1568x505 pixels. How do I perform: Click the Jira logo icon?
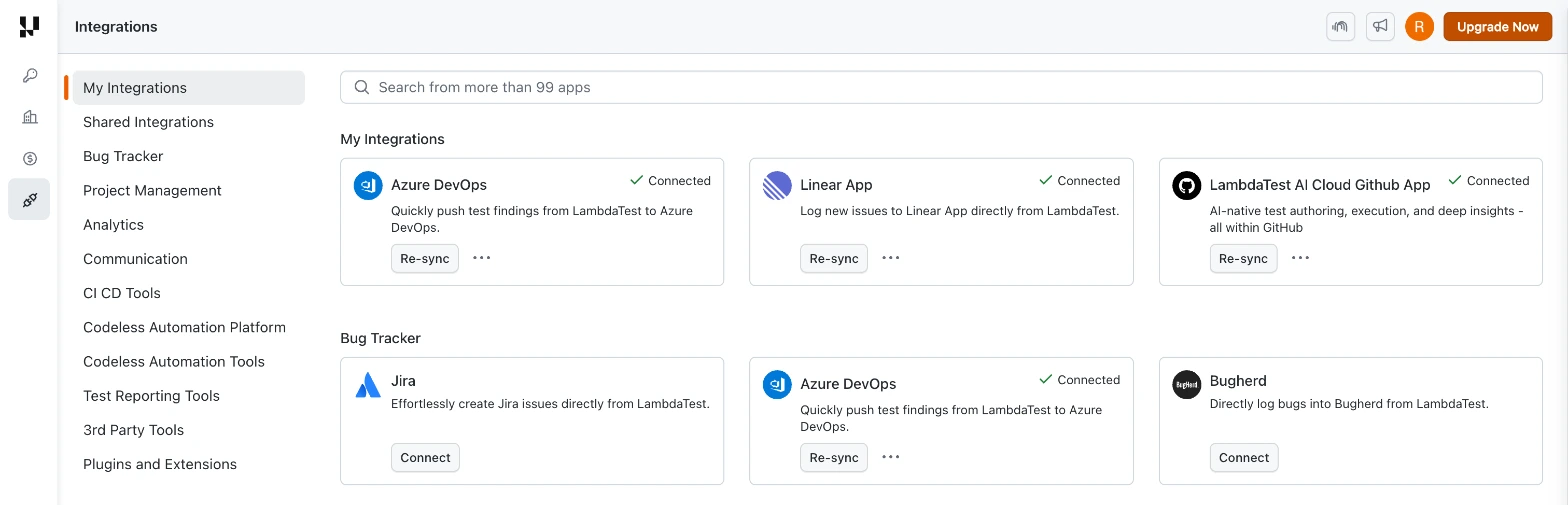368,385
